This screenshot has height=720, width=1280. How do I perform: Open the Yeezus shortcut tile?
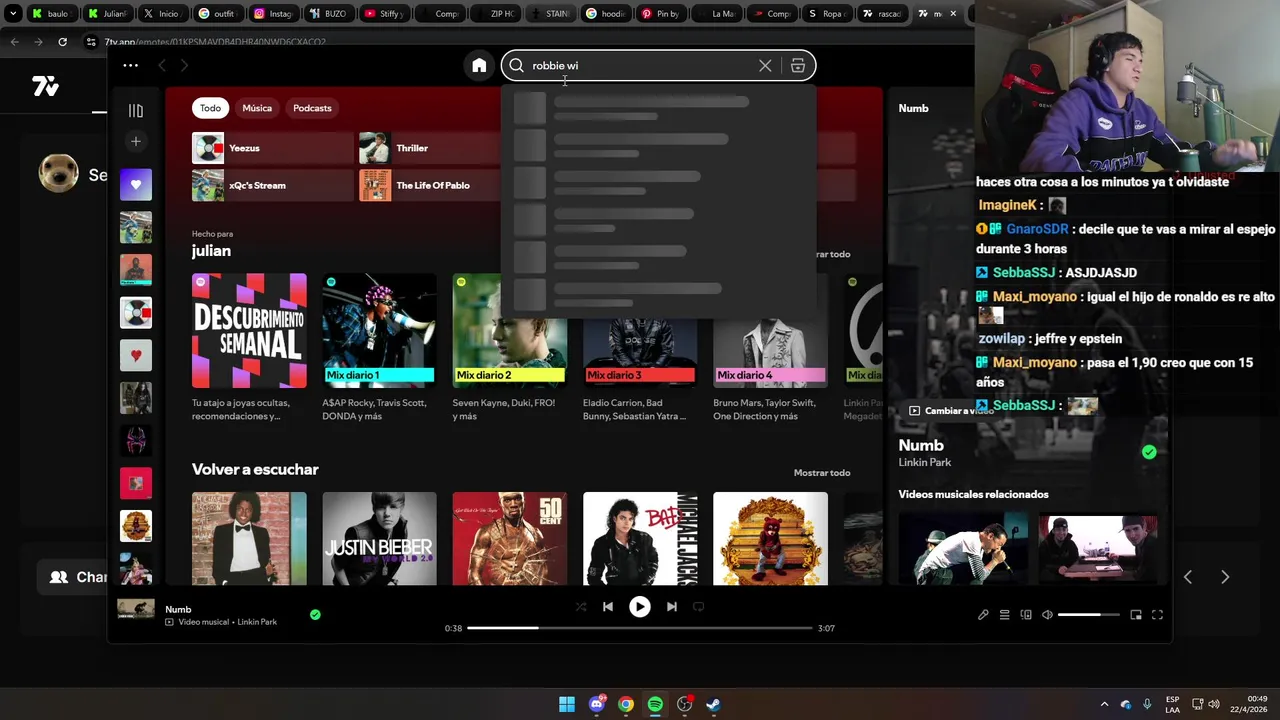272,148
